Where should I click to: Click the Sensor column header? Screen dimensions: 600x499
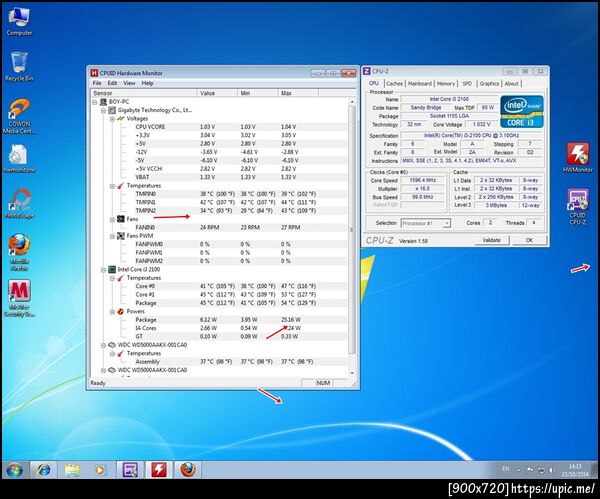click(144, 93)
